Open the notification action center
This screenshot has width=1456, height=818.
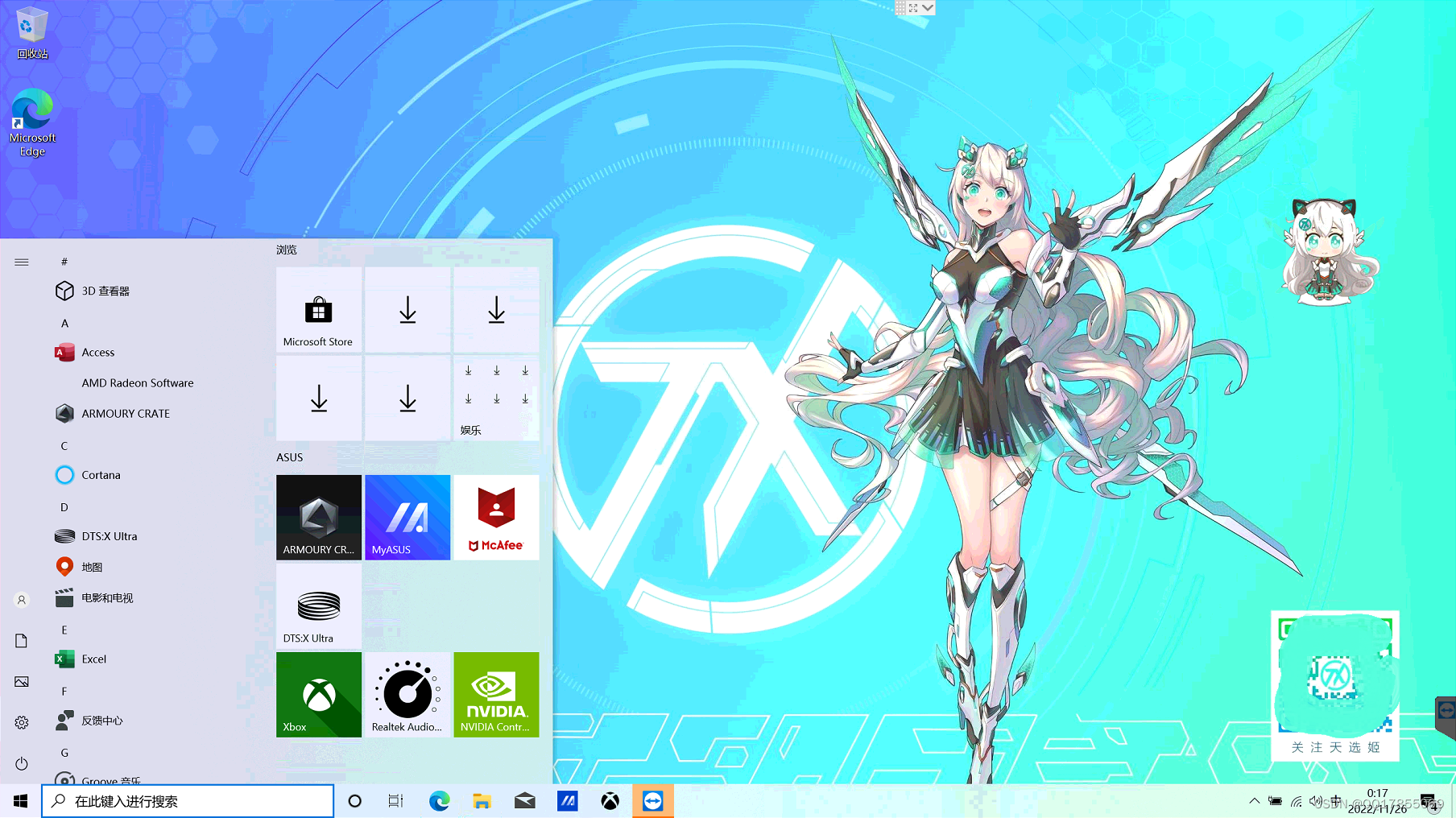coord(1429,801)
